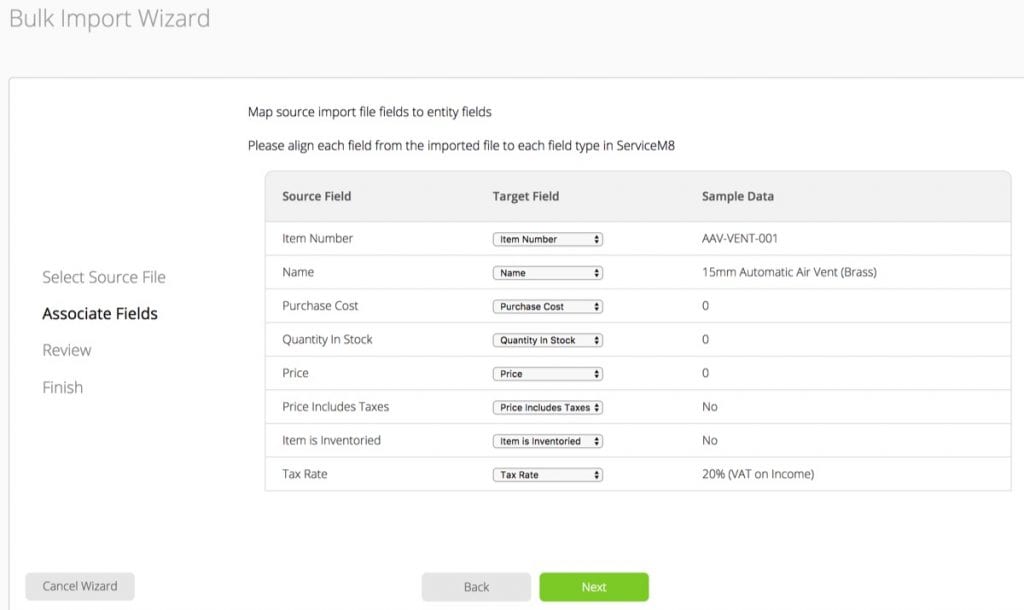Open the Purchase Cost target dropdown
Screen dimensions: 1024x610
(548, 307)
